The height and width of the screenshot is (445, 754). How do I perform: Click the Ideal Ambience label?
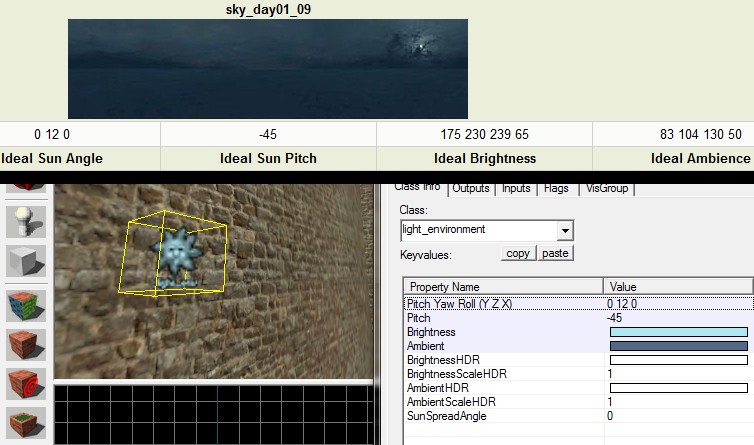point(701,158)
